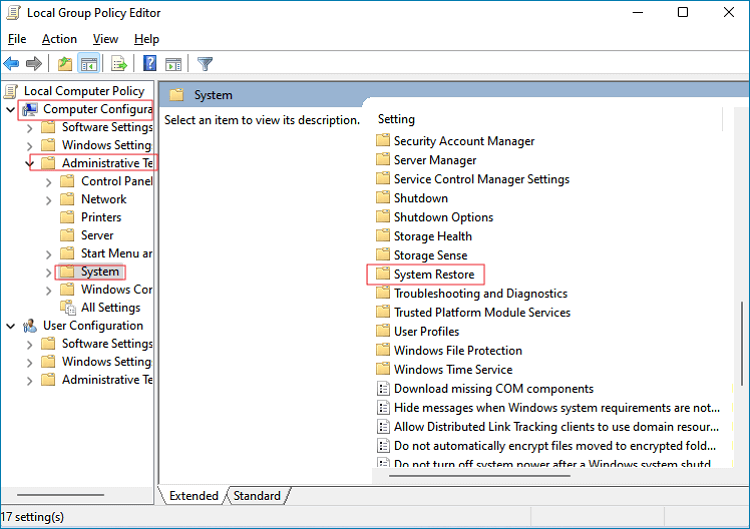Expand the Windows Components tree node
750x529 pixels.
coord(48,291)
